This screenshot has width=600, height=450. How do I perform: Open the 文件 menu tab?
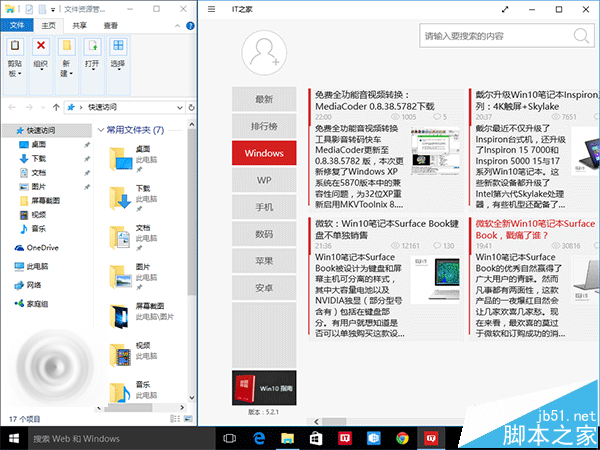click(x=16, y=24)
